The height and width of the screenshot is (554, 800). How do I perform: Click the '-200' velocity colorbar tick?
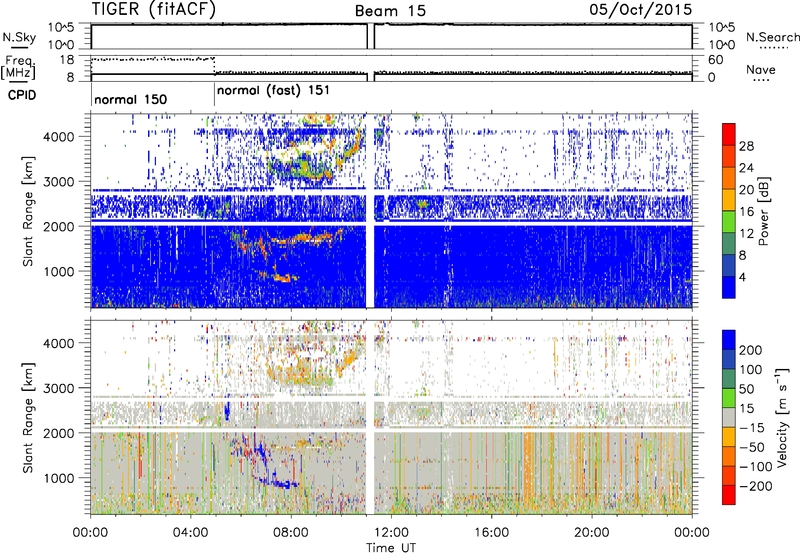tap(755, 486)
